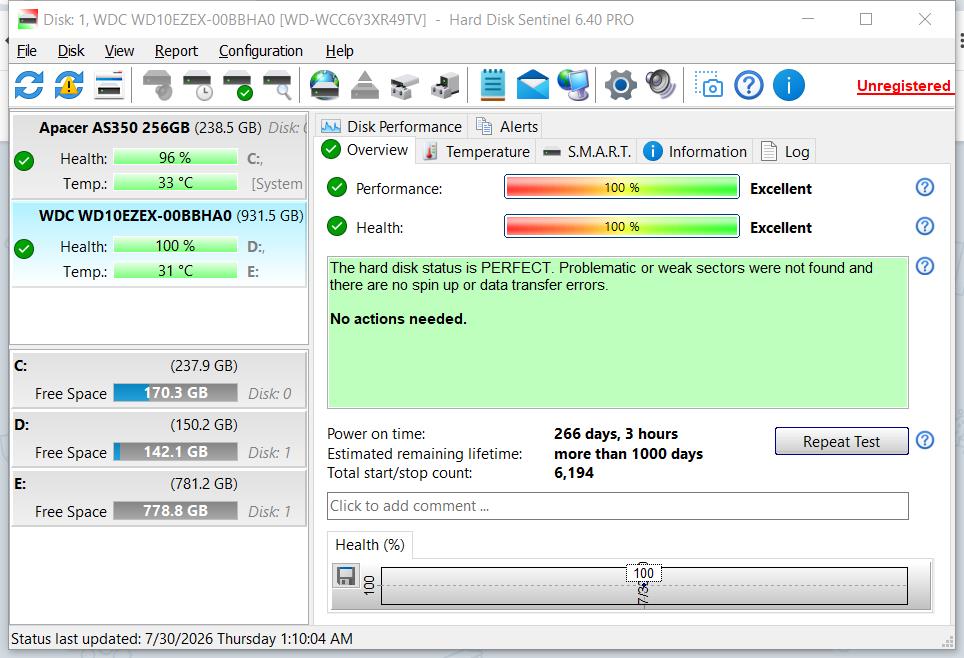
Task: Select the WDC WD10EZEX-00BBHA0 disk entry
Action: pos(159,244)
